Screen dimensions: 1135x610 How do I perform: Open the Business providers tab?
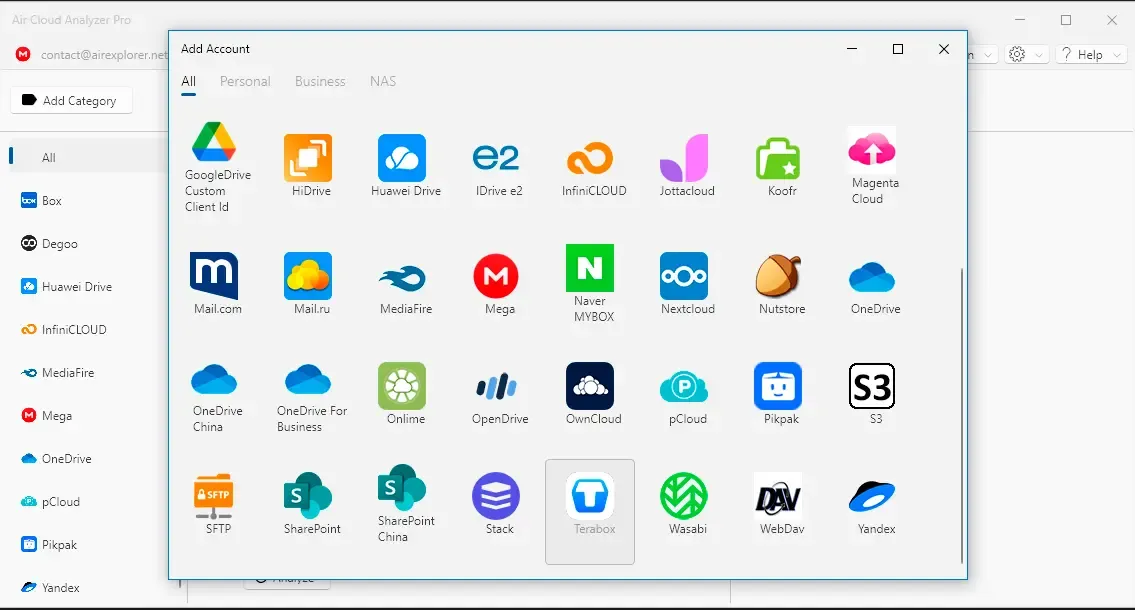tap(320, 82)
